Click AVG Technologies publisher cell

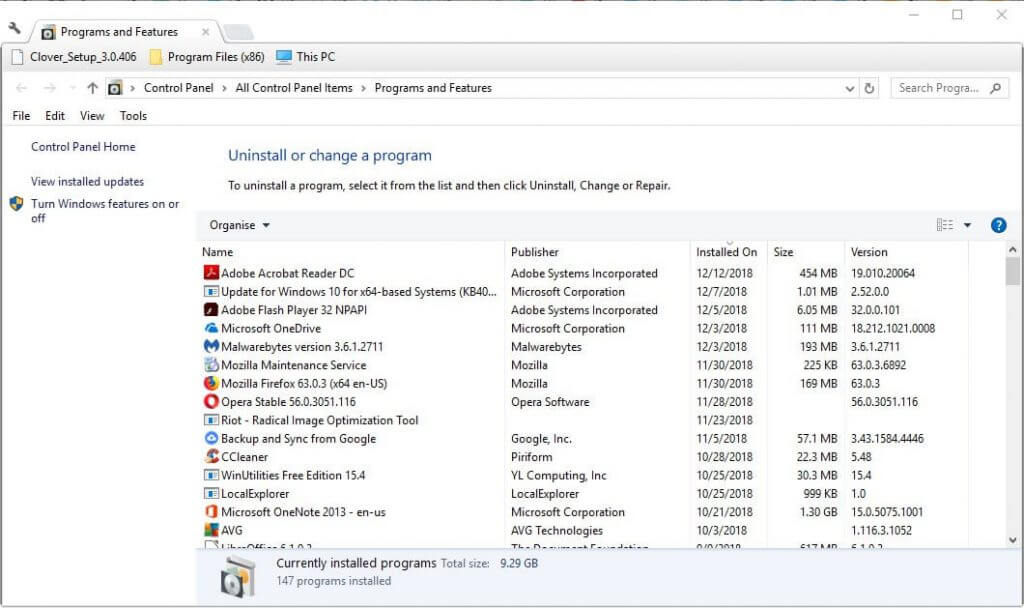pyautogui.click(x=556, y=530)
